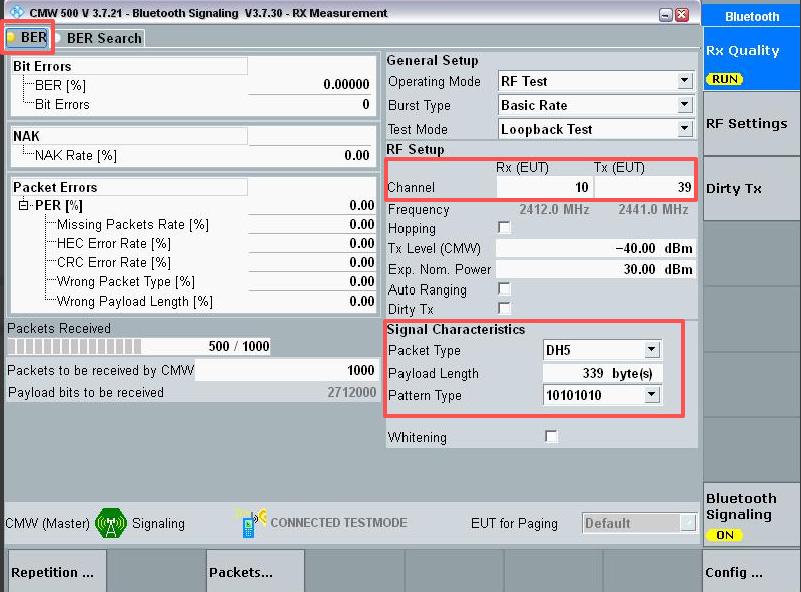Screen dimensions: 801x592
Task: Click the Packet Errors section header
Action: (x=130, y=187)
